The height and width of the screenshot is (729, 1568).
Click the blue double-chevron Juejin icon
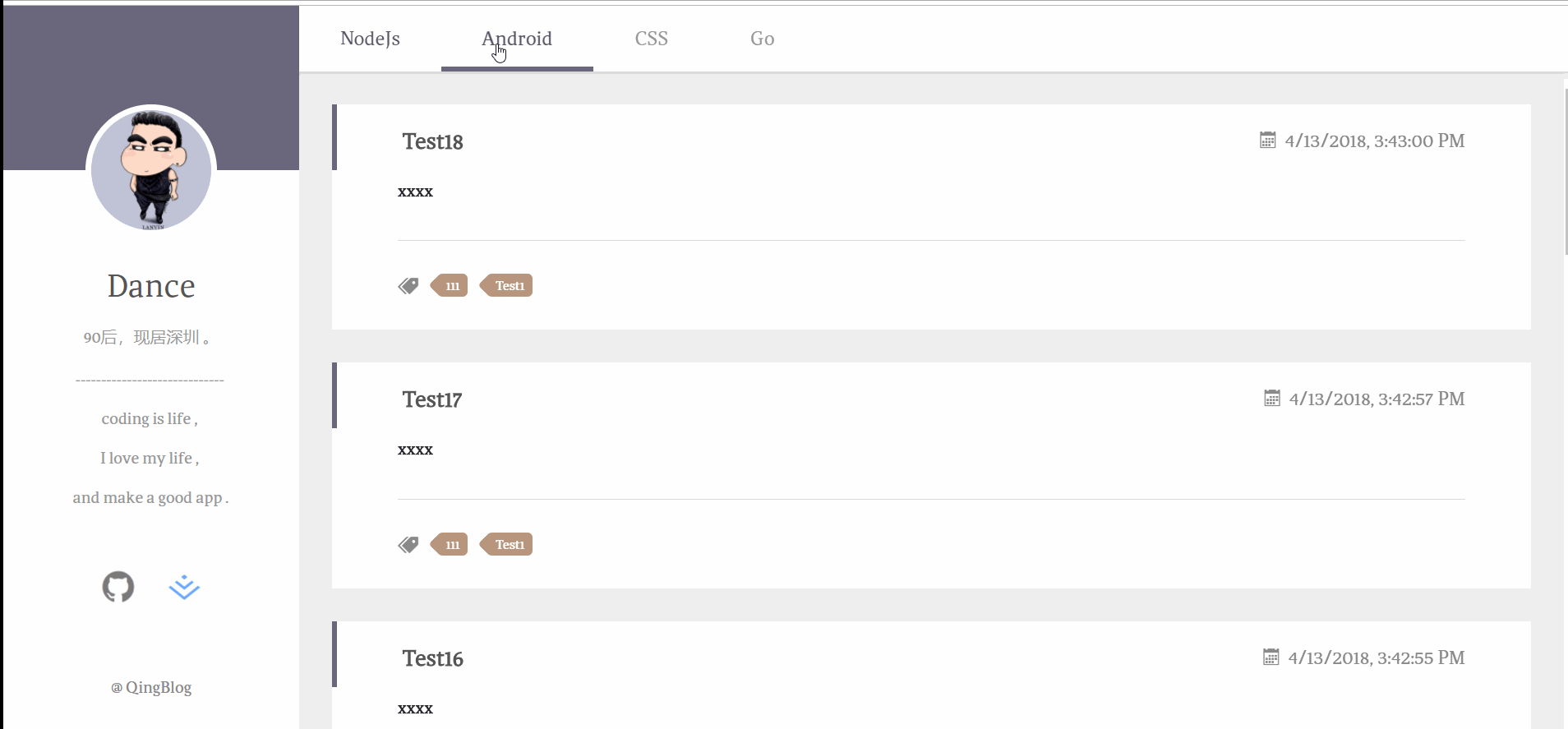(184, 587)
